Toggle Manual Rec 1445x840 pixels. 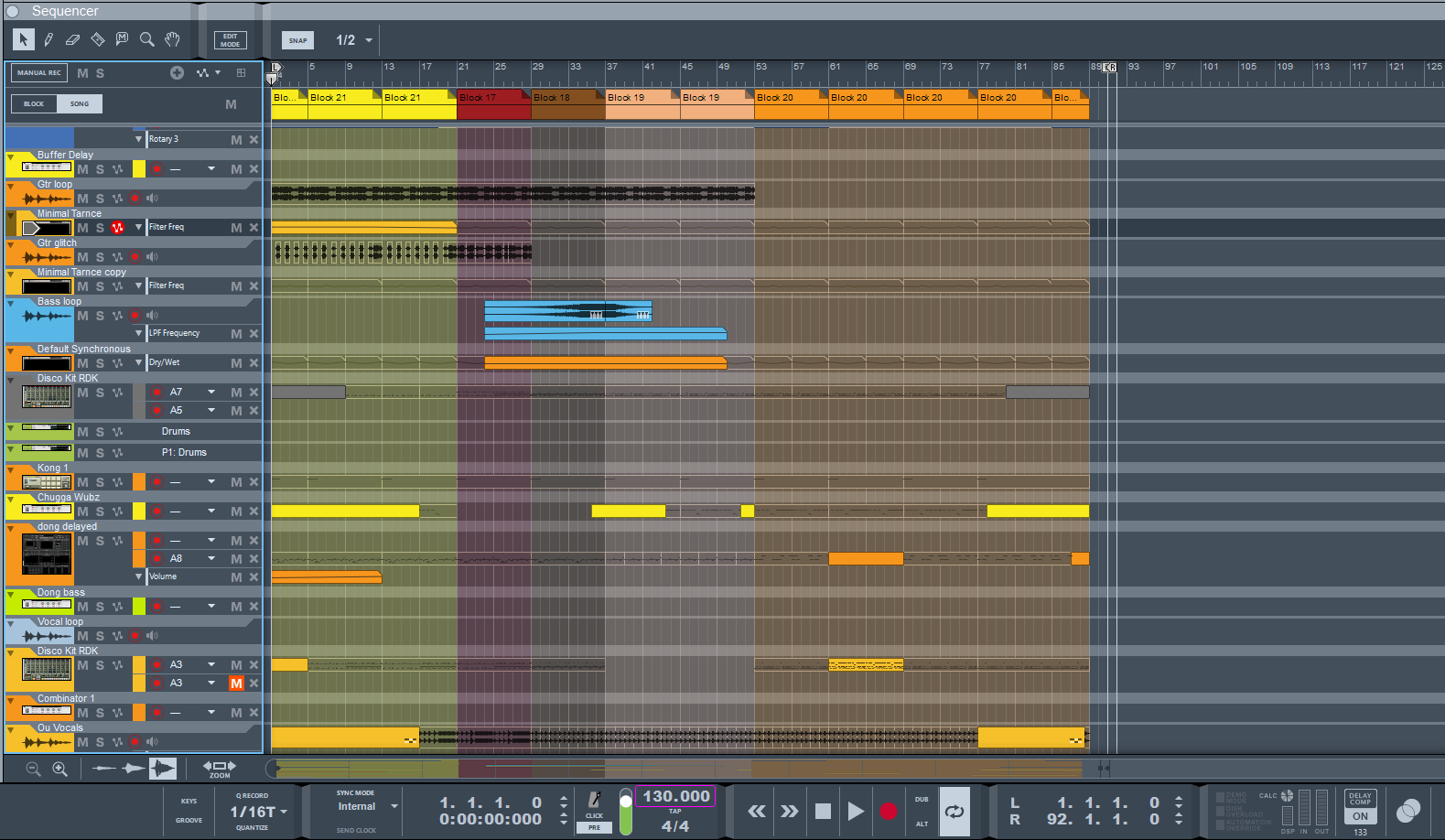(x=38, y=73)
